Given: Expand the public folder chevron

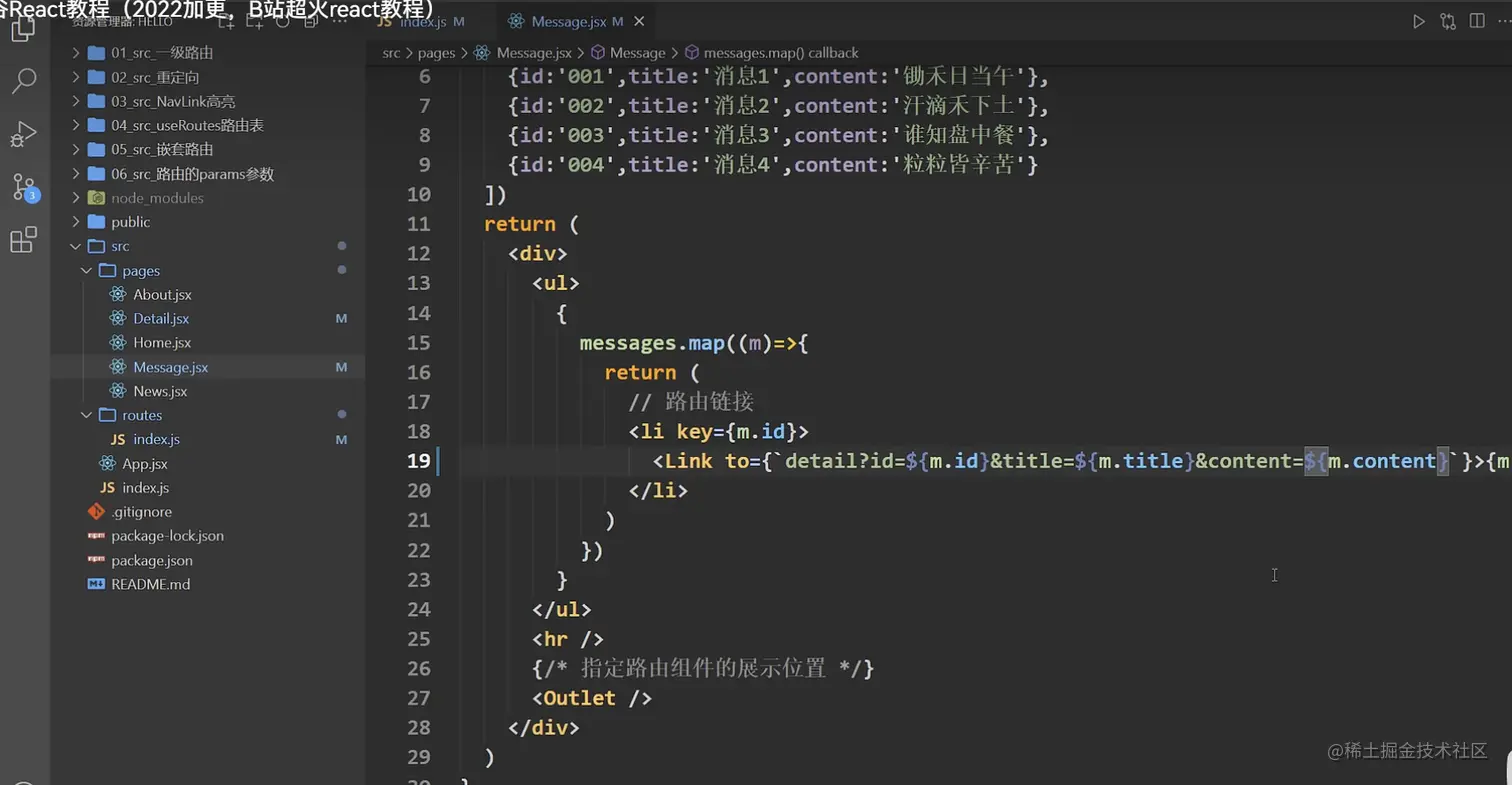Looking at the screenshot, I should (76, 222).
